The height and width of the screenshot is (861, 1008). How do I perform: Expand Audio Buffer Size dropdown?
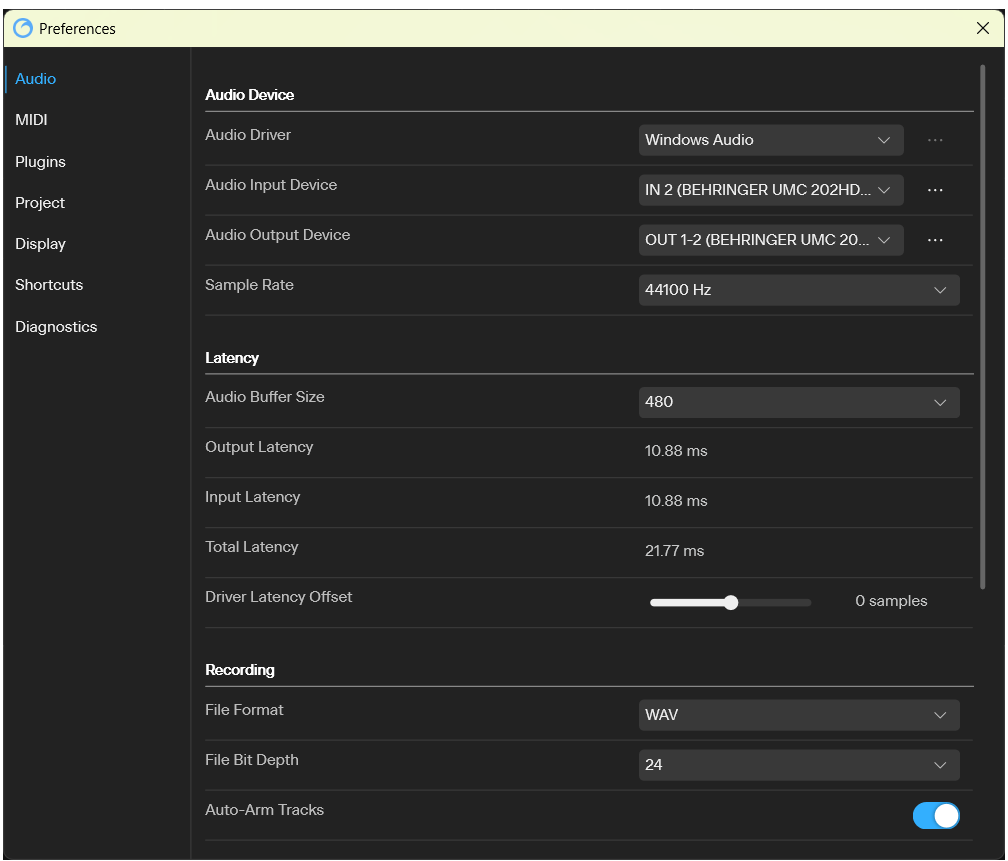pos(798,402)
